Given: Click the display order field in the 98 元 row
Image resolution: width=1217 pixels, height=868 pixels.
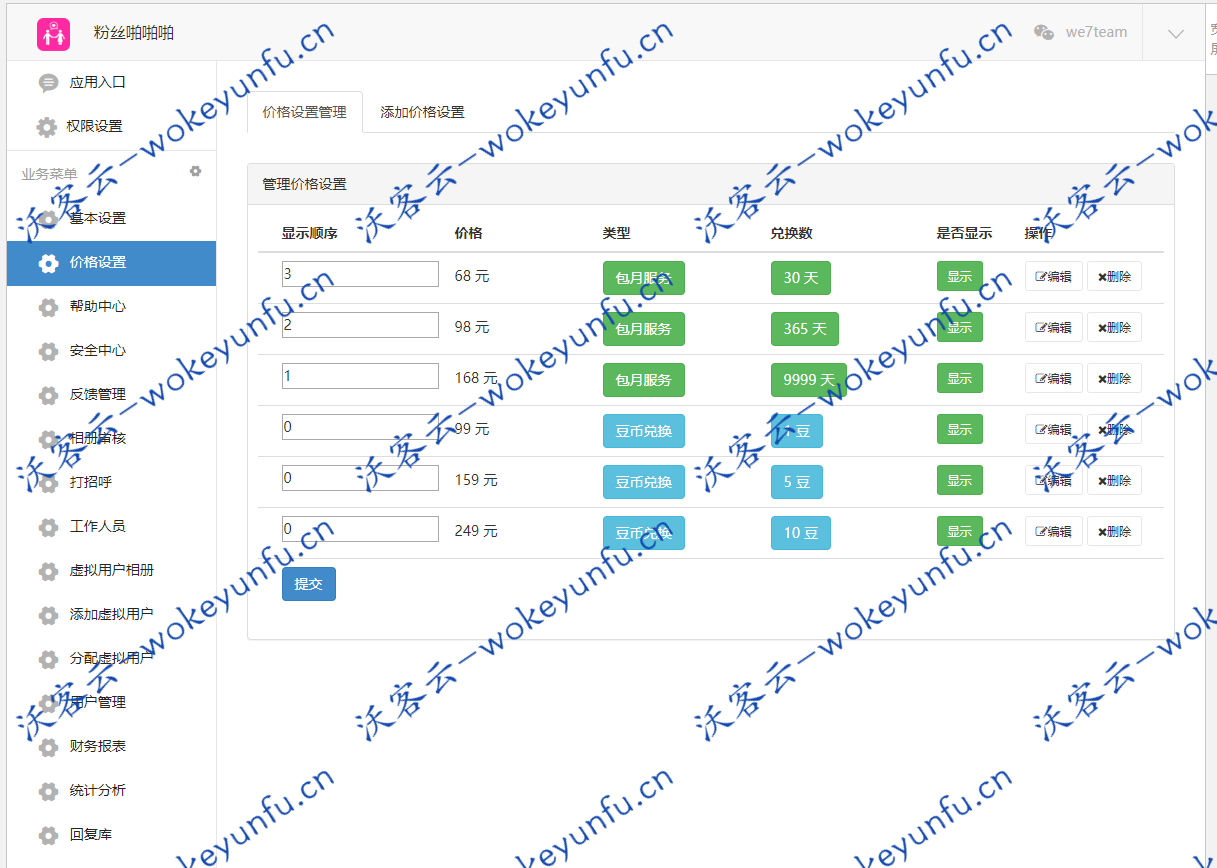Looking at the screenshot, I should (x=360, y=325).
